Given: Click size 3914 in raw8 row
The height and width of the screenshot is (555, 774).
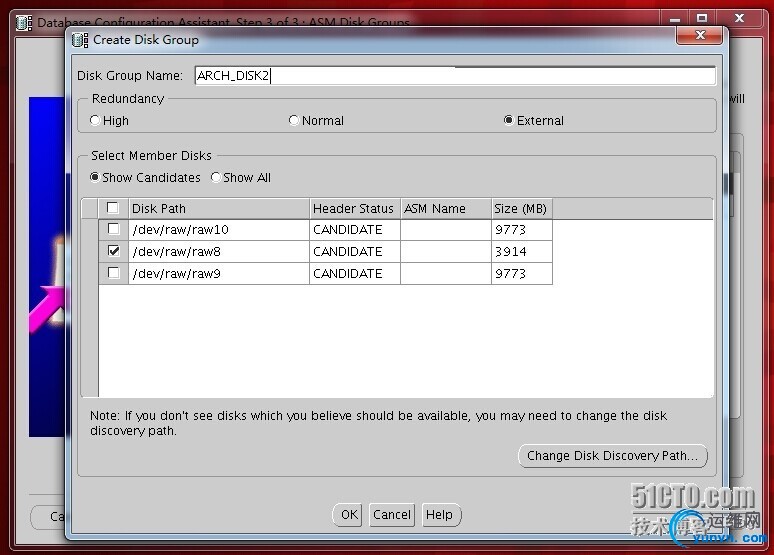Looking at the screenshot, I should point(522,252).
